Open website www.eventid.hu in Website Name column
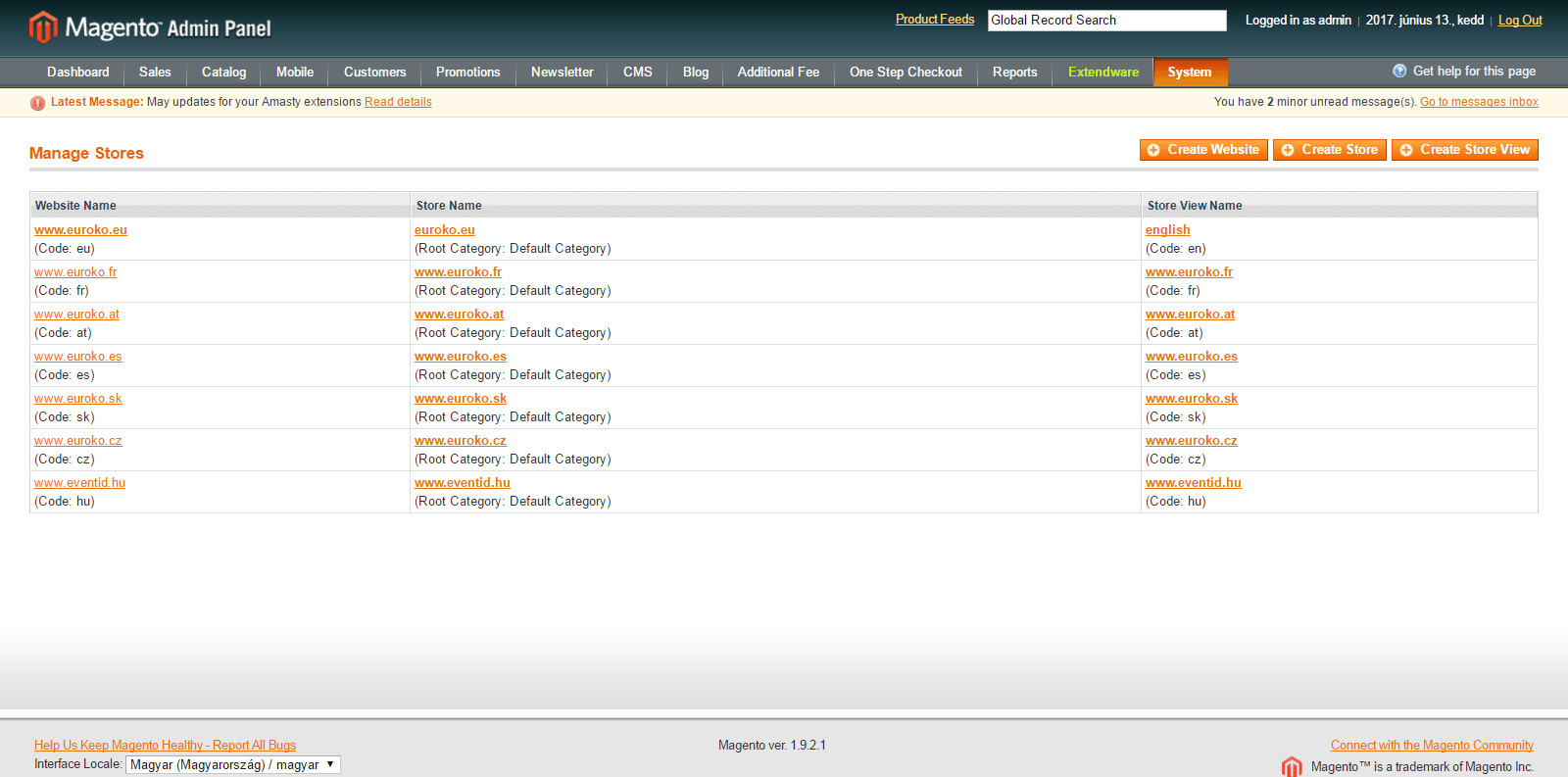The height and width of the screenshot is (777, 1568). (x=79, y=483)
